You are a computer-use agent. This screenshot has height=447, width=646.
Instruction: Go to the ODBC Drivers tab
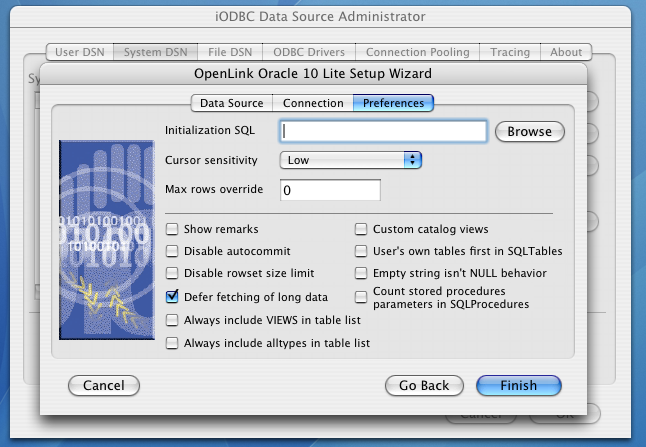(309, 52)
